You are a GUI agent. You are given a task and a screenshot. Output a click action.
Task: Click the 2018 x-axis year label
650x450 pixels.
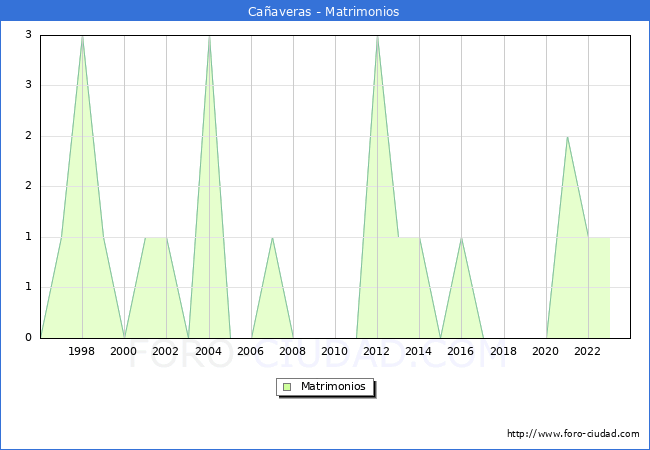504,351
